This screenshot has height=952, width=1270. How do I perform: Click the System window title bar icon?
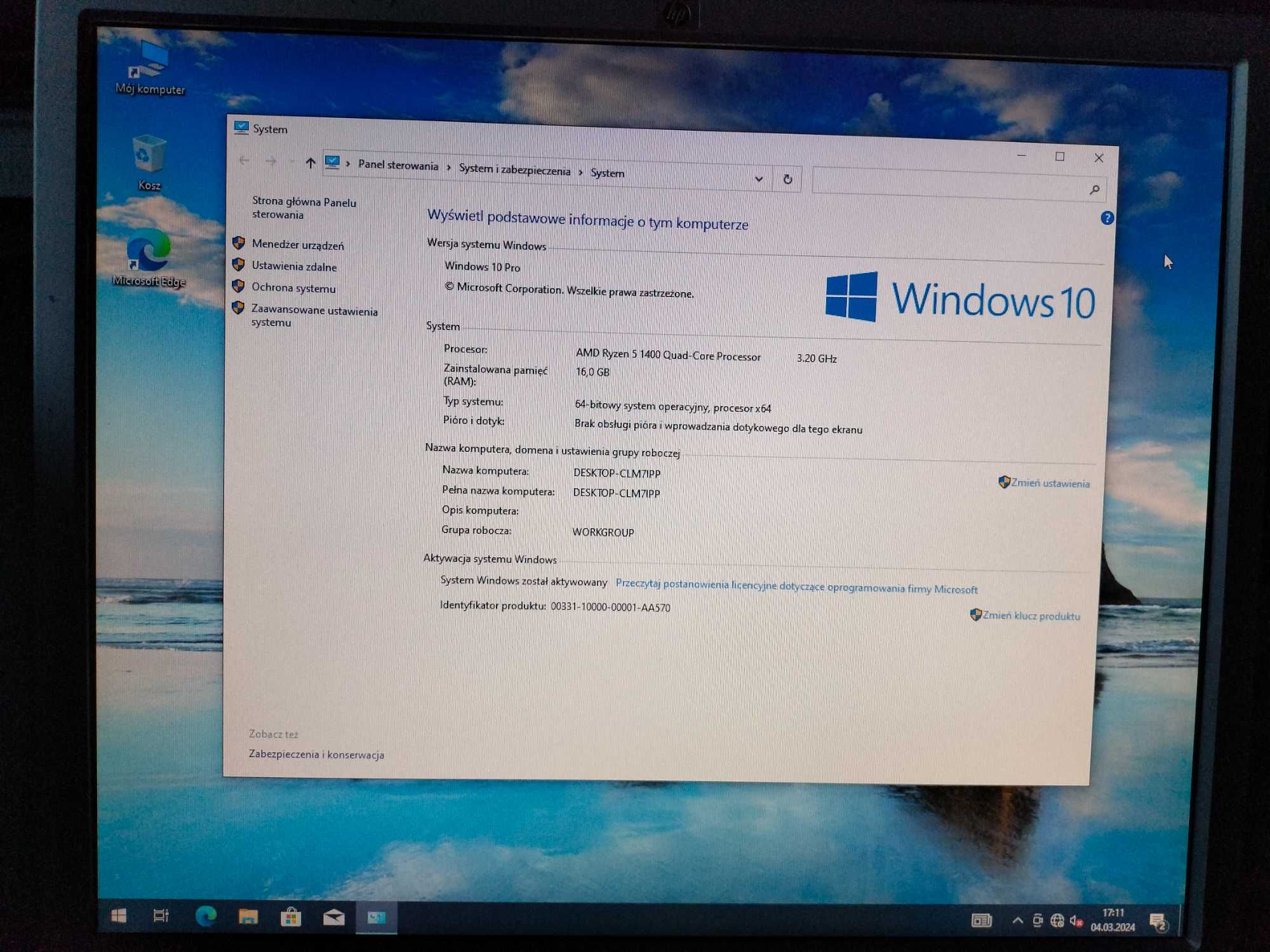pyautogui.click(x=241, y=128)
